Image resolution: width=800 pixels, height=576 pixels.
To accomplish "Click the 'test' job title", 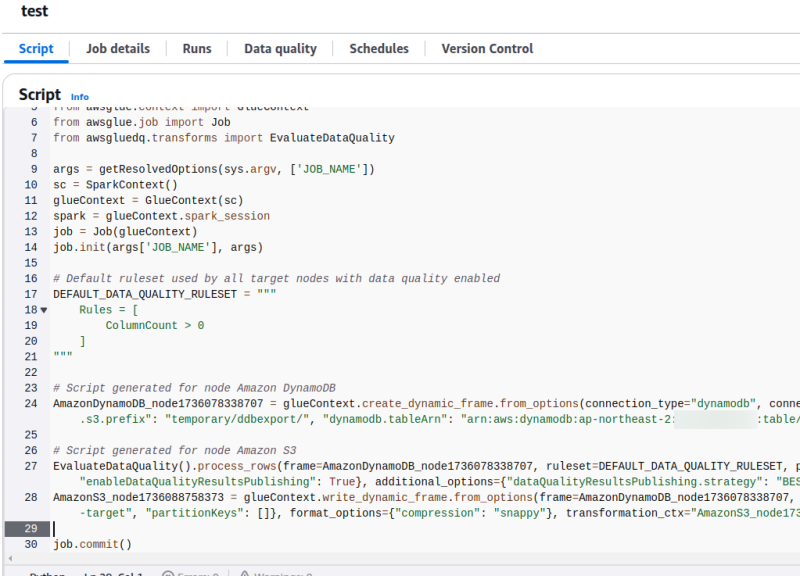I will pos(34,11).
